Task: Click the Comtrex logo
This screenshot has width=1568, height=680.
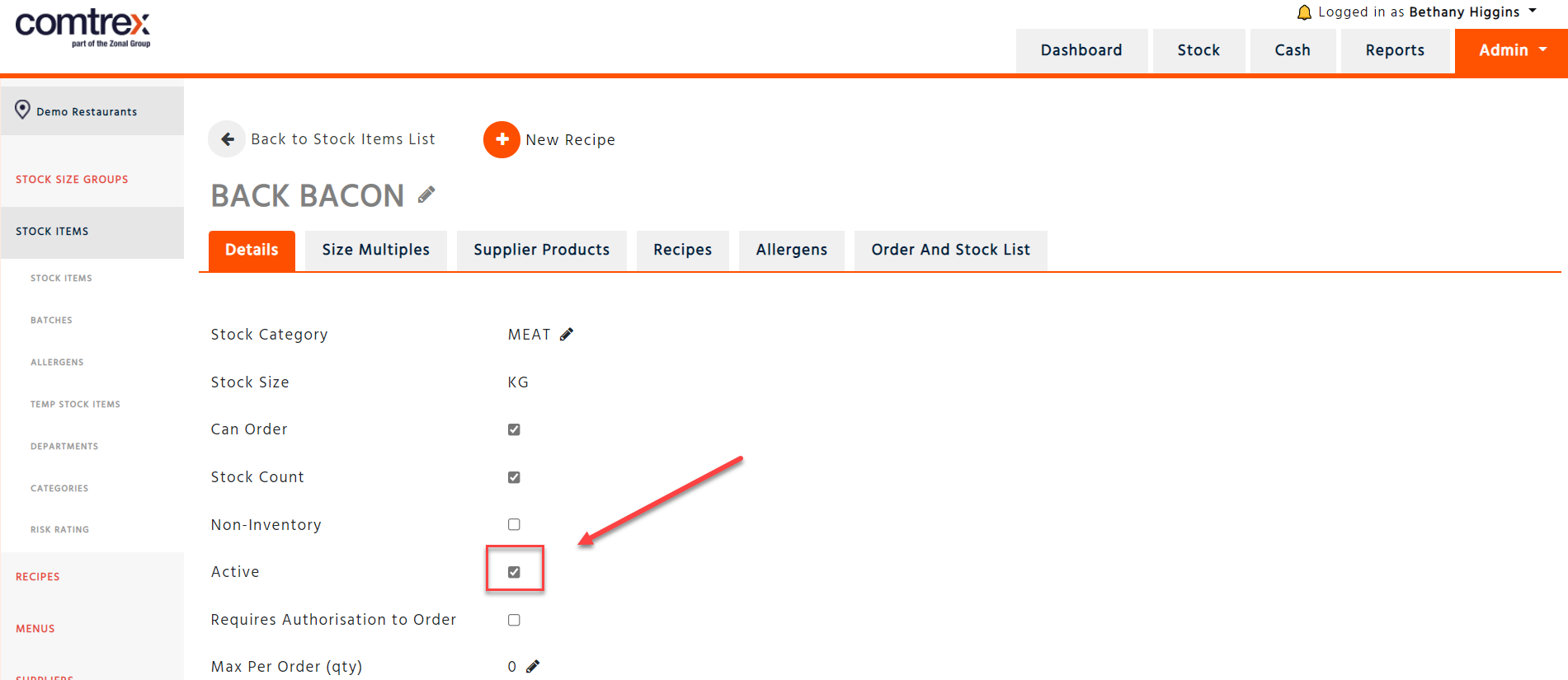Action: pos(82,28)
